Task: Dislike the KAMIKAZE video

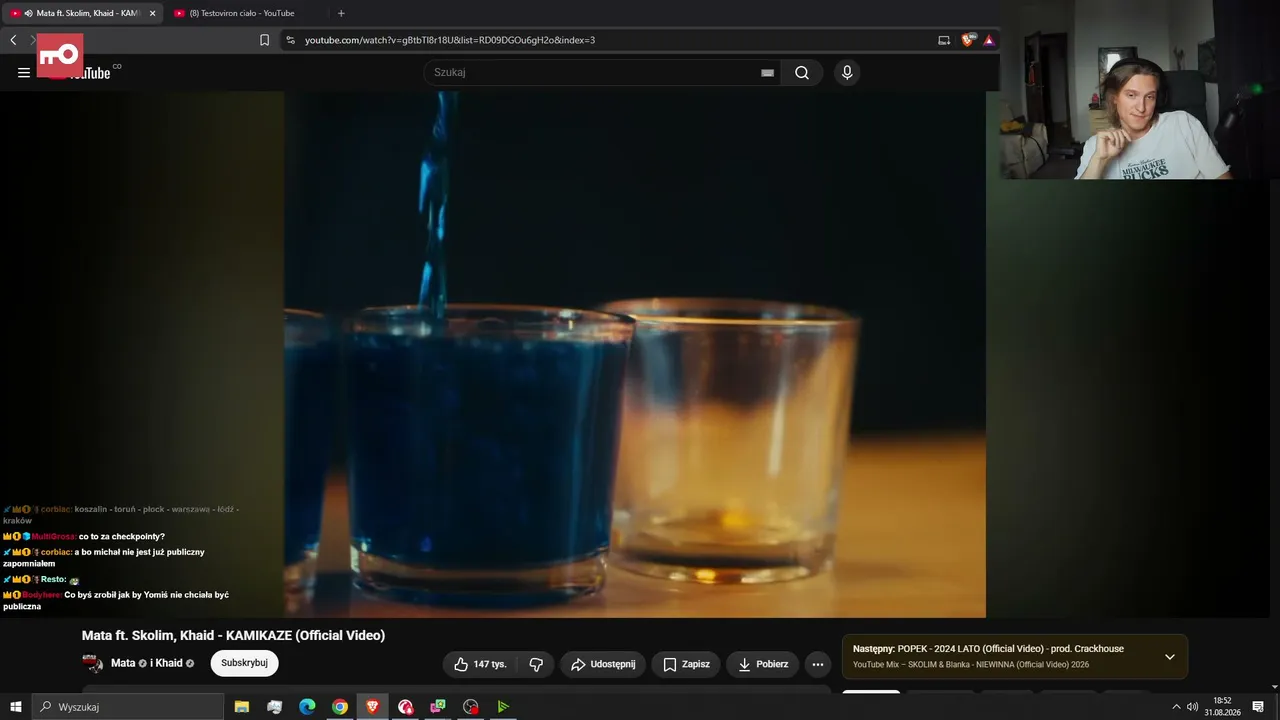Action: [536, 664]
